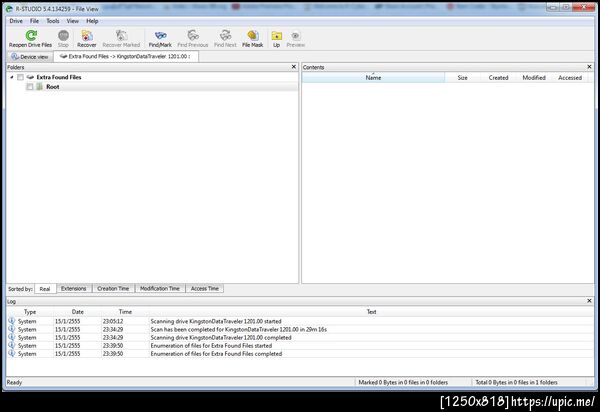Click the Recover toolbar icon
The width and height of the screenshot is (600, 412).
click(87, 36)
